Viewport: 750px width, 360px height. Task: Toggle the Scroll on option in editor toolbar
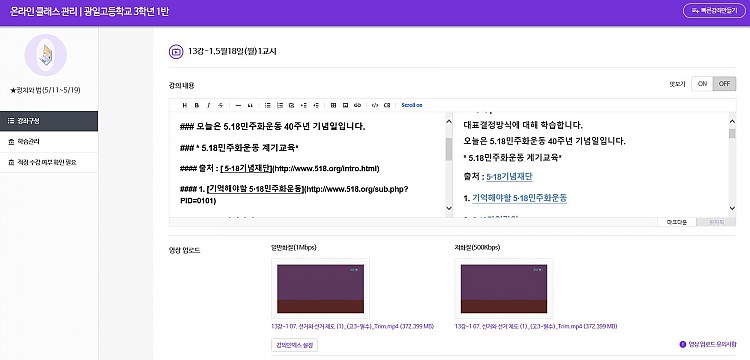tap(412, 105)
